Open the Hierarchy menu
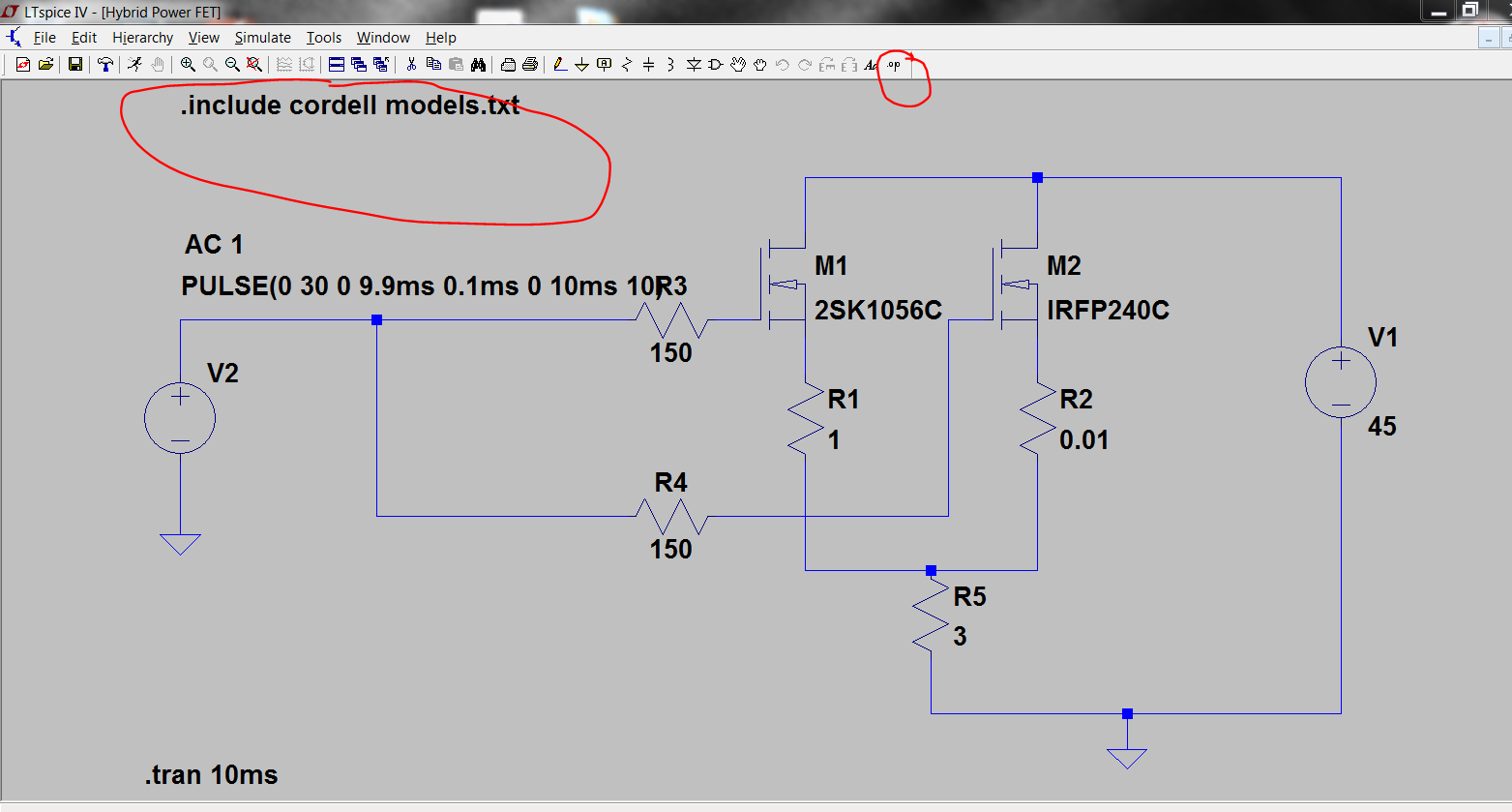 [142, 37]
